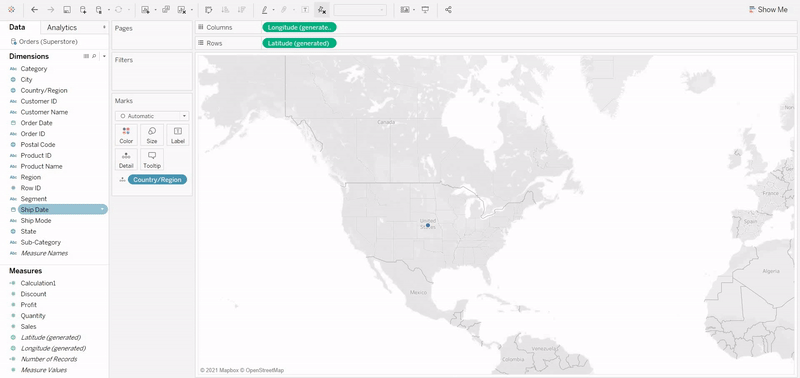Click the Undo back arrow
Image resolution: width=800 pixels, height=378 pixels.
coord(35,10)
